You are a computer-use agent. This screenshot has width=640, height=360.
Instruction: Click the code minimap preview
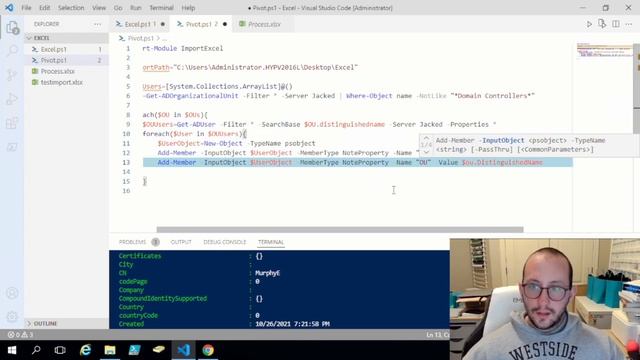tap(604, 51)
